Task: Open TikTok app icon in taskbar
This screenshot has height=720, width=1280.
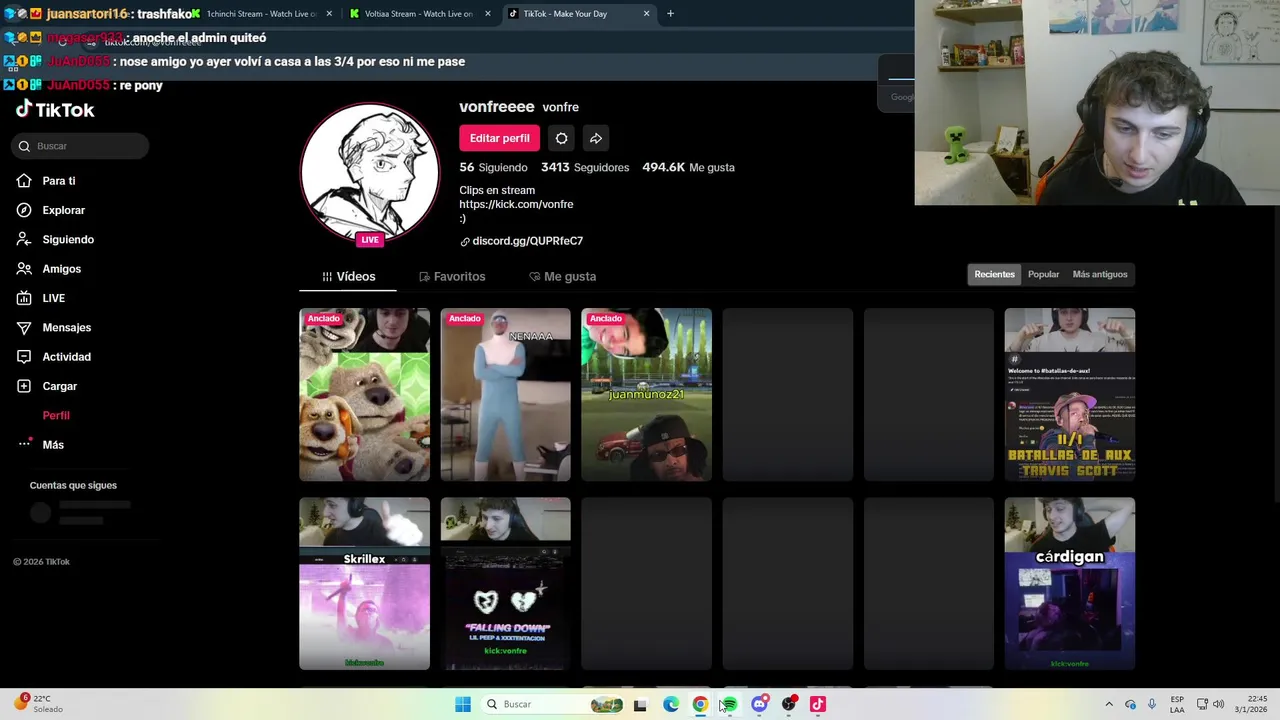Action: pos(817,704)
